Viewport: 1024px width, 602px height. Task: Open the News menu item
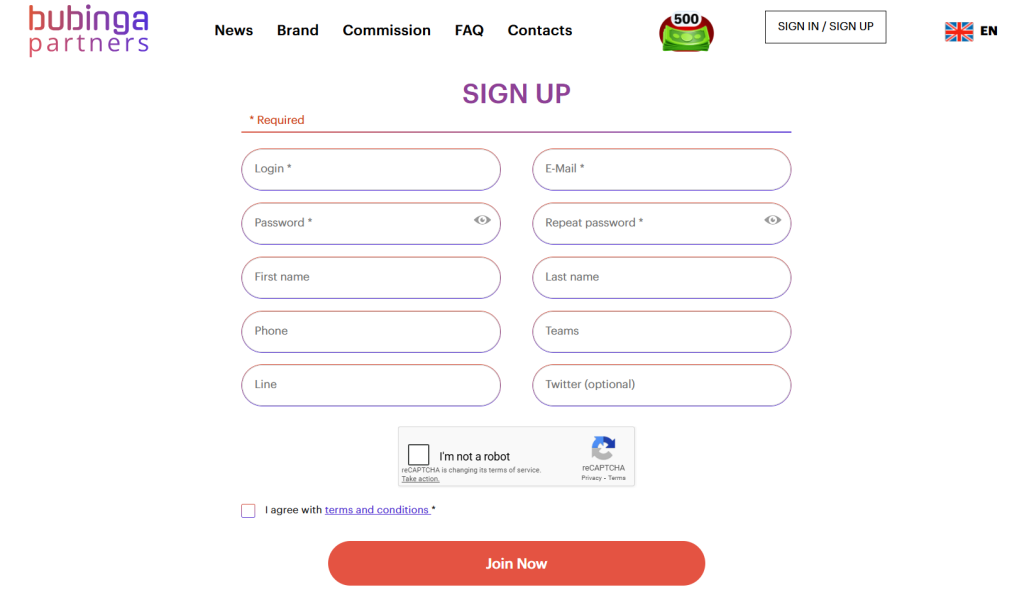pyautogui.click(x=233, y=30)
